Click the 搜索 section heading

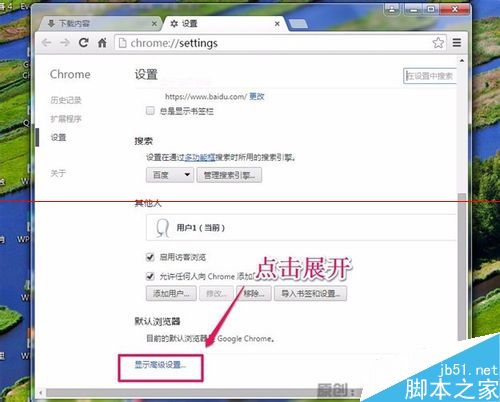143,141
